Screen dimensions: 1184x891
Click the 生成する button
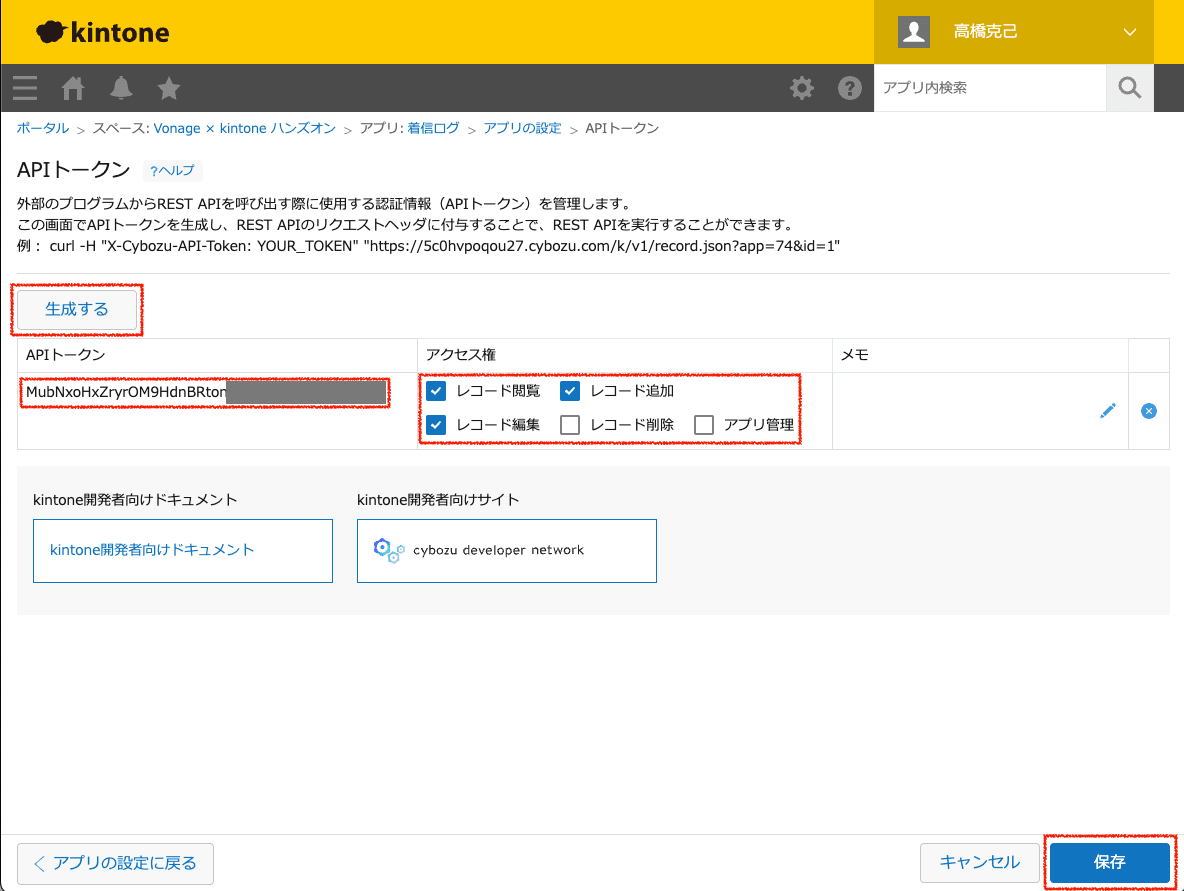coord(77,310)
